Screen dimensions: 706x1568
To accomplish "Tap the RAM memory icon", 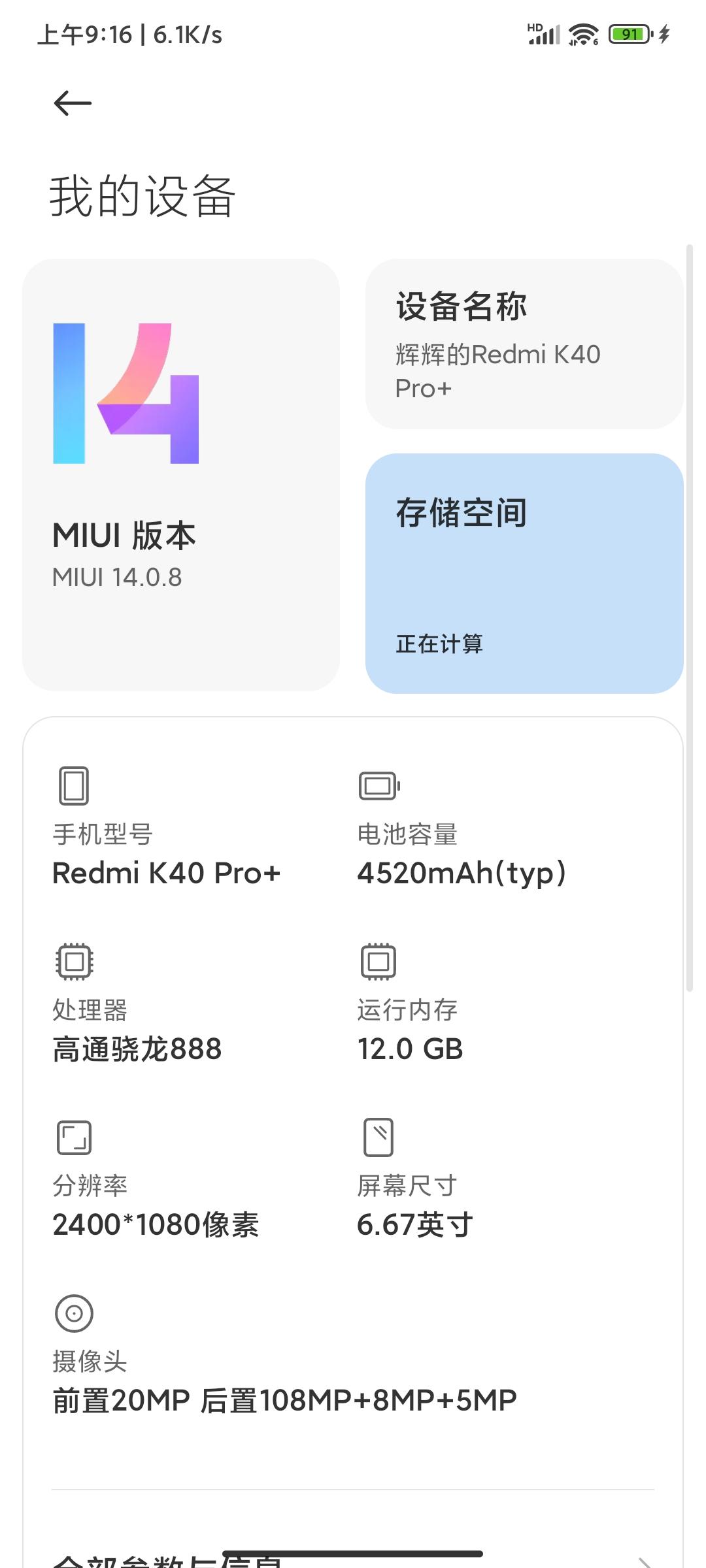I will coord(378,961).
